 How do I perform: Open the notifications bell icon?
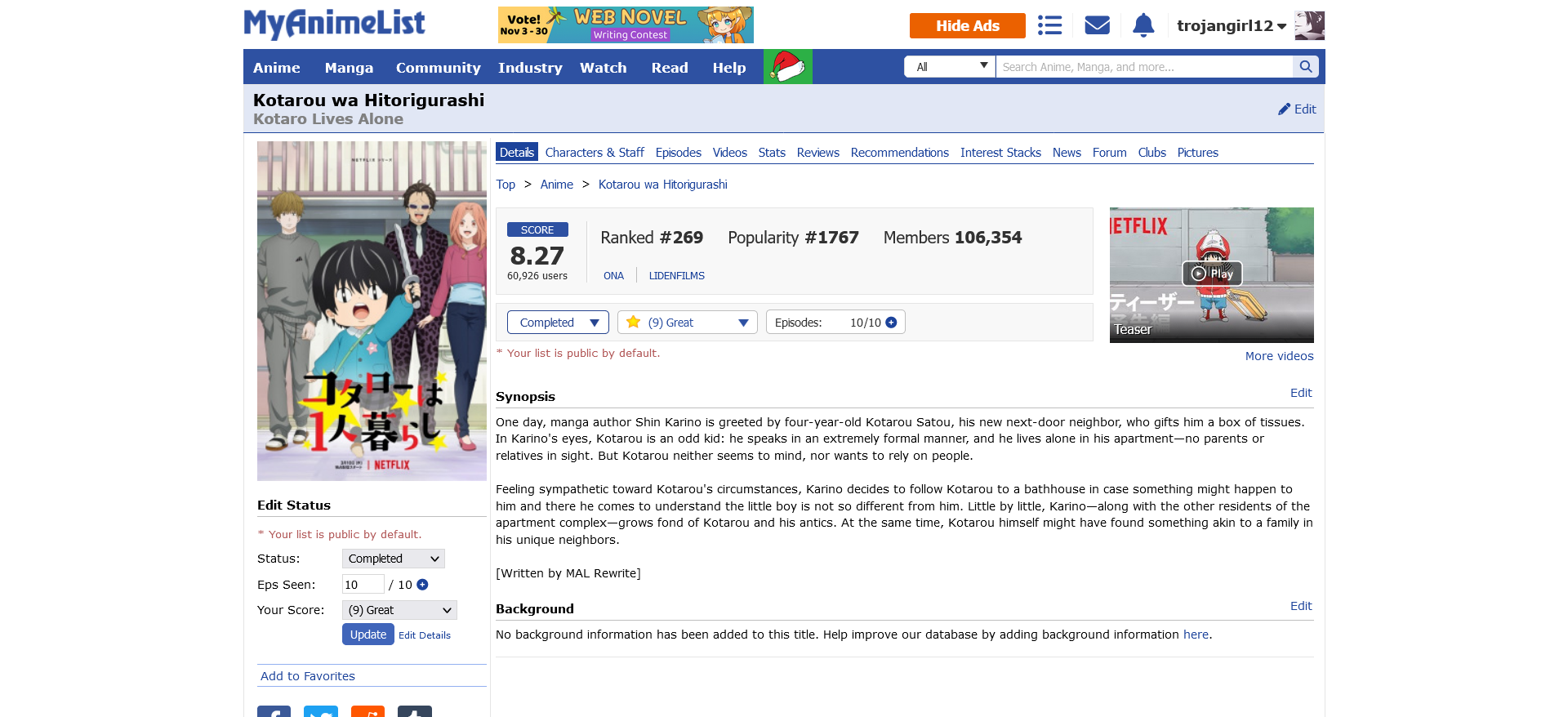[1143, 25]
